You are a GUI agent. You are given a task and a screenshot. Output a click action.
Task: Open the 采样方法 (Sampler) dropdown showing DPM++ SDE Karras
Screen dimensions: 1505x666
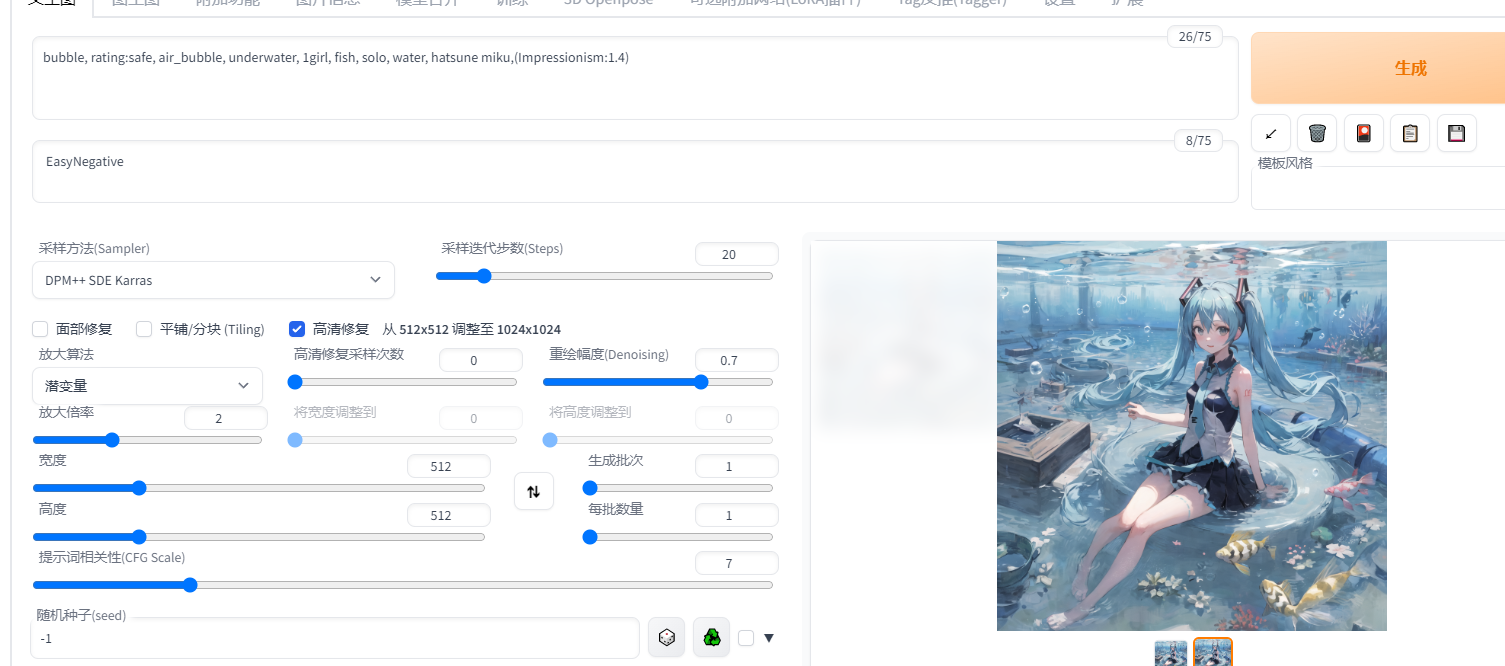[x=213, y=280]
